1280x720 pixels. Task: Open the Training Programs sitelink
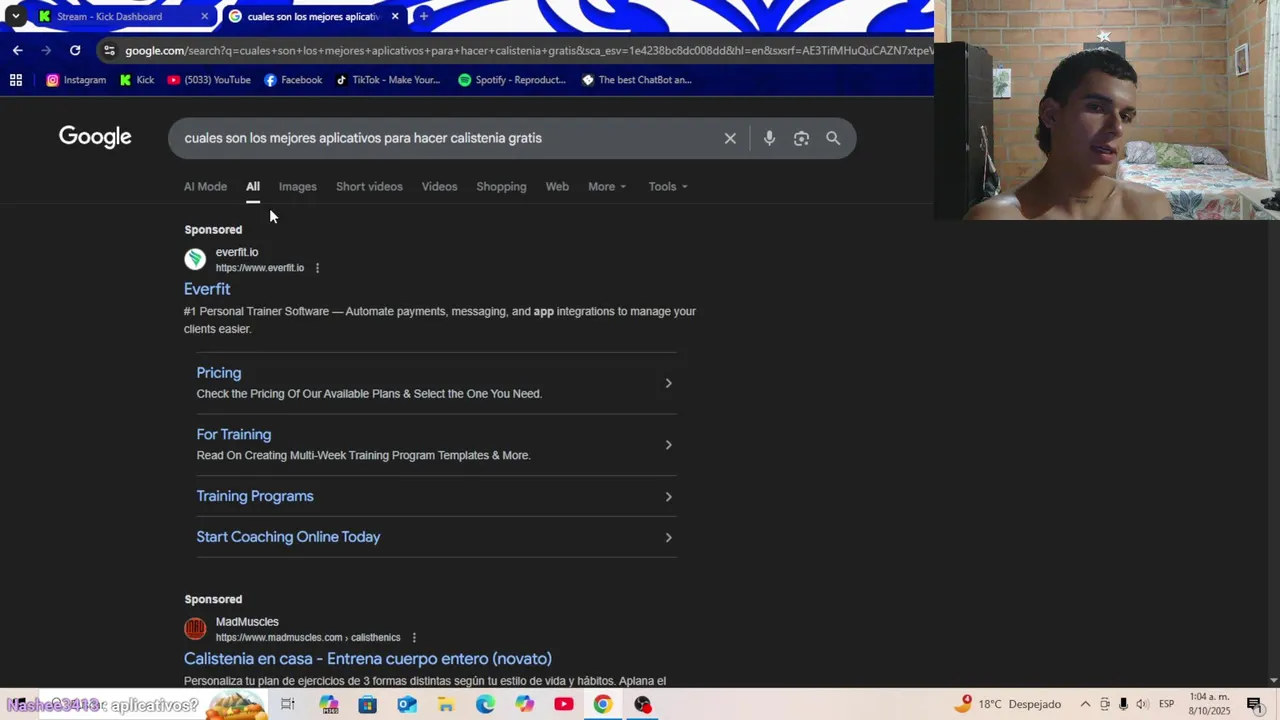pos(255,496)
